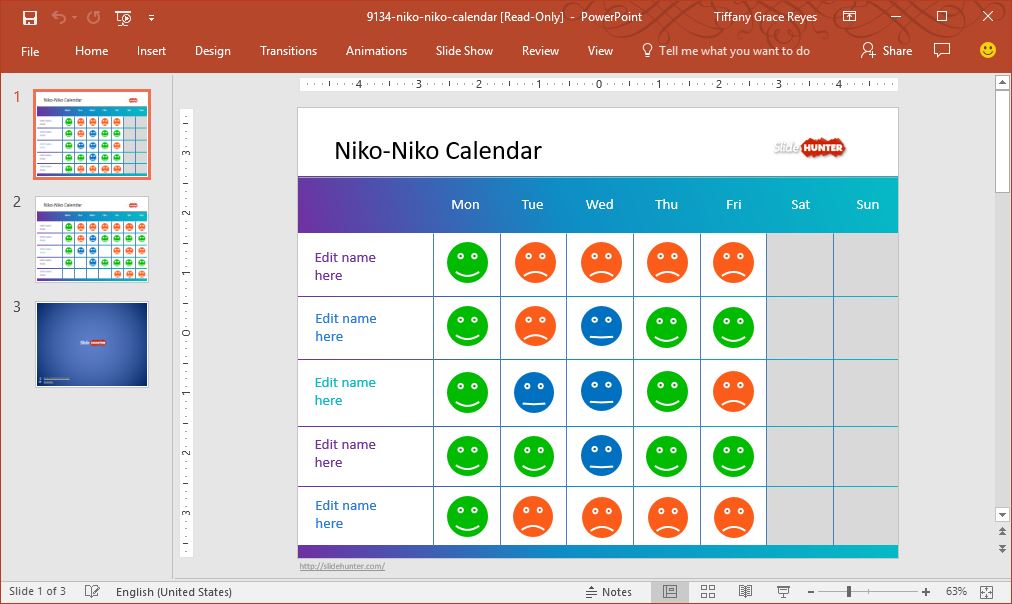
Task: Open the Transitions tab
Action: coord(288,51)
